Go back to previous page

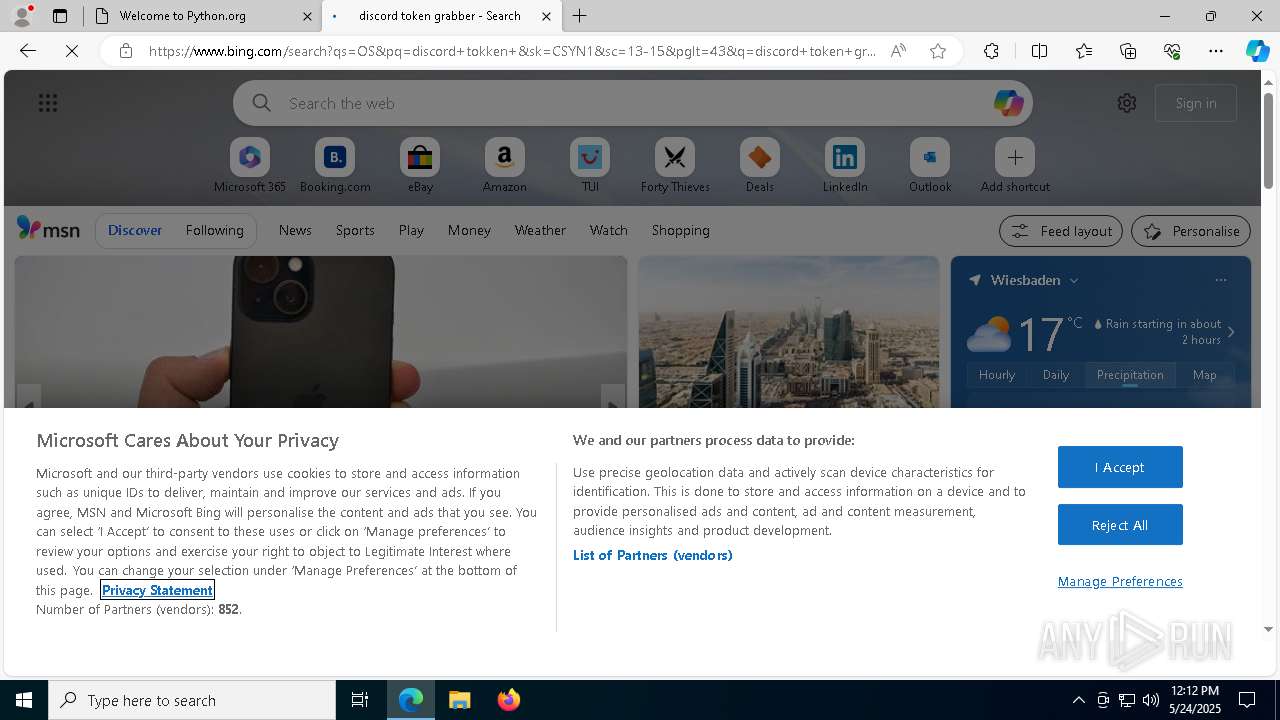tap(28, 51)
